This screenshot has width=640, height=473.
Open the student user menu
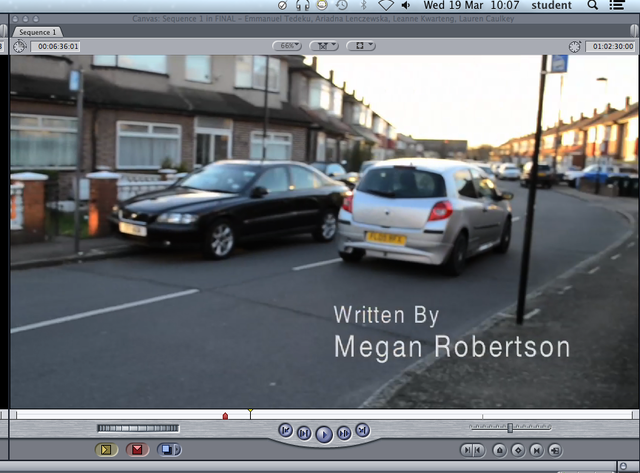(551, 5)
